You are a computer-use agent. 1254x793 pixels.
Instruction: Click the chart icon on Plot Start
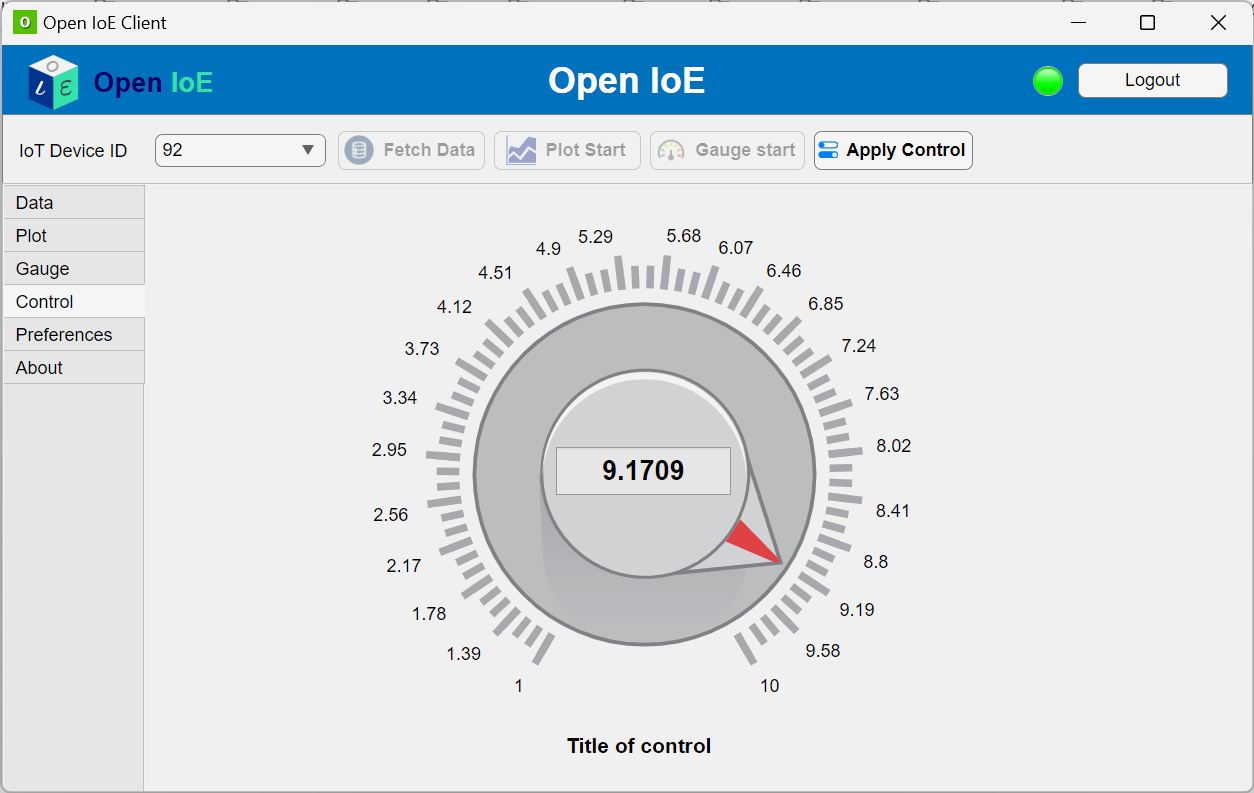[521, 150]
